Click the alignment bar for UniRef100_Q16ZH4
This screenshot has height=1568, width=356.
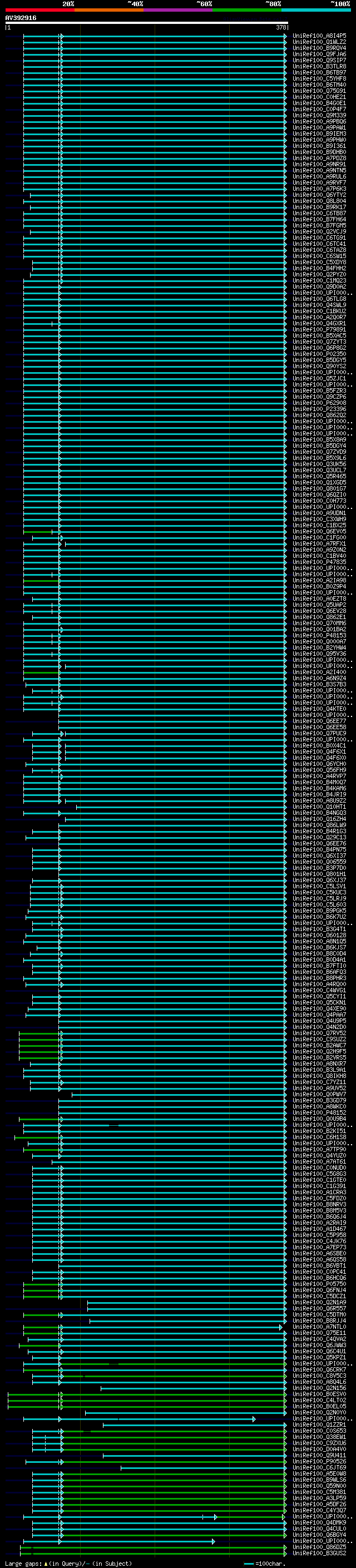coord(176,819)
